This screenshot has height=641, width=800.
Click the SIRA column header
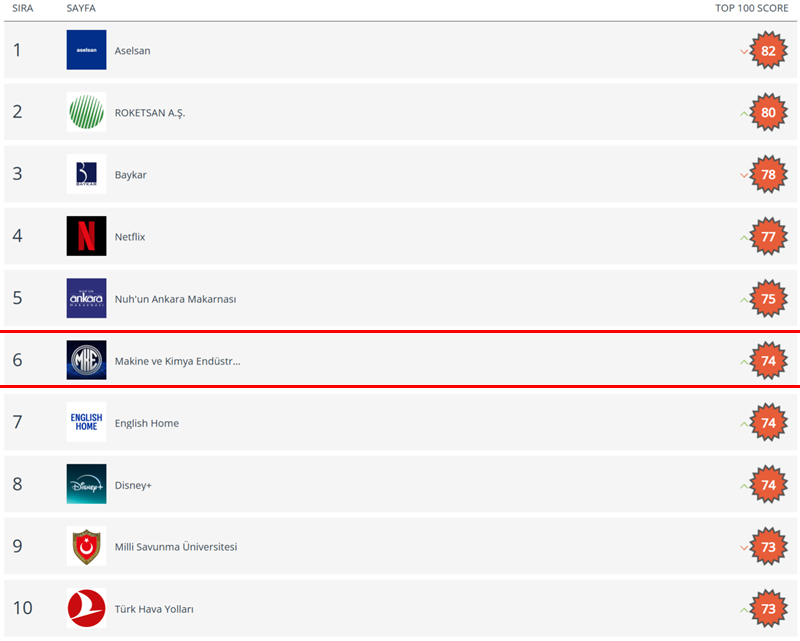22,8
